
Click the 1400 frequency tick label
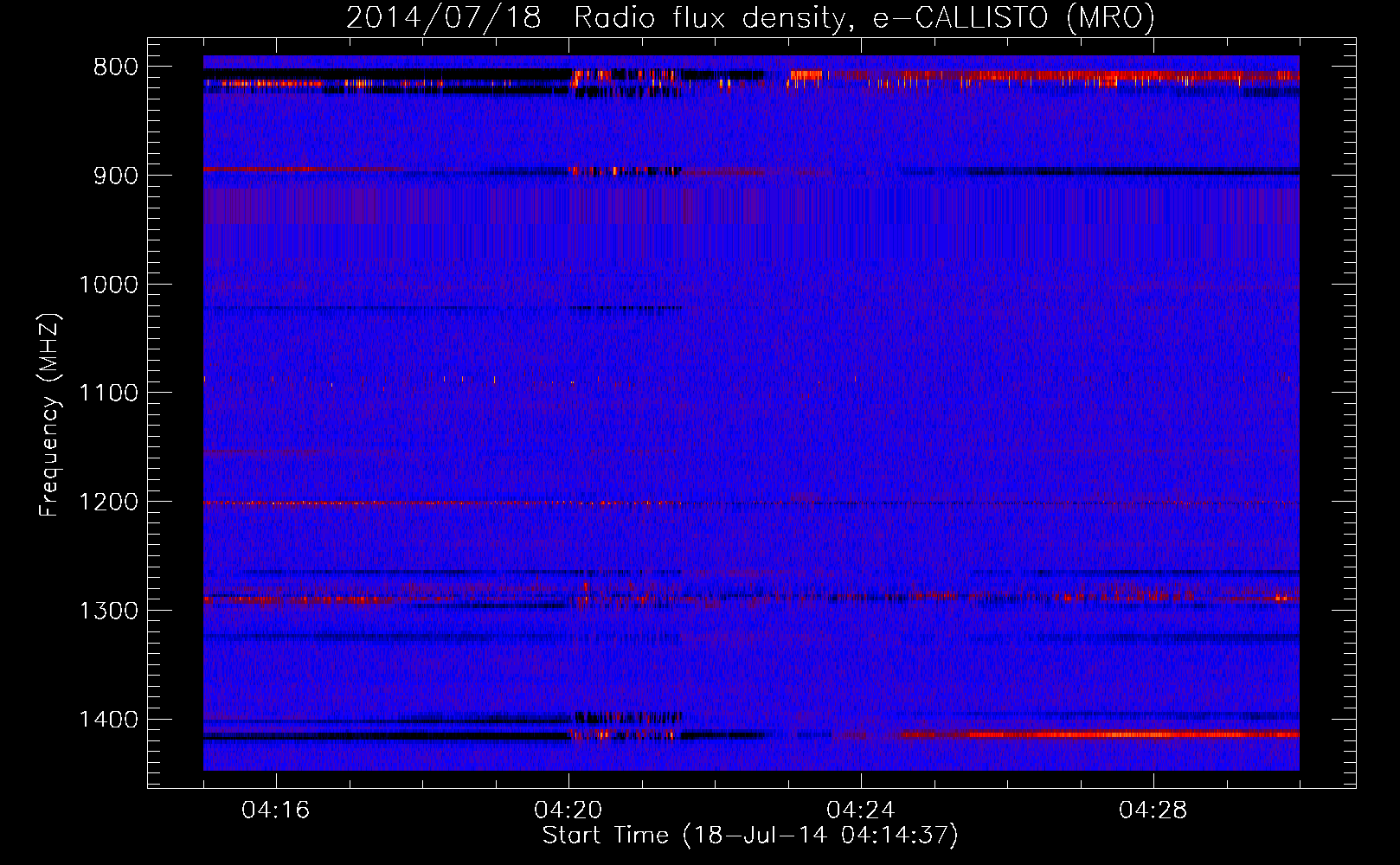click(108, 720)
